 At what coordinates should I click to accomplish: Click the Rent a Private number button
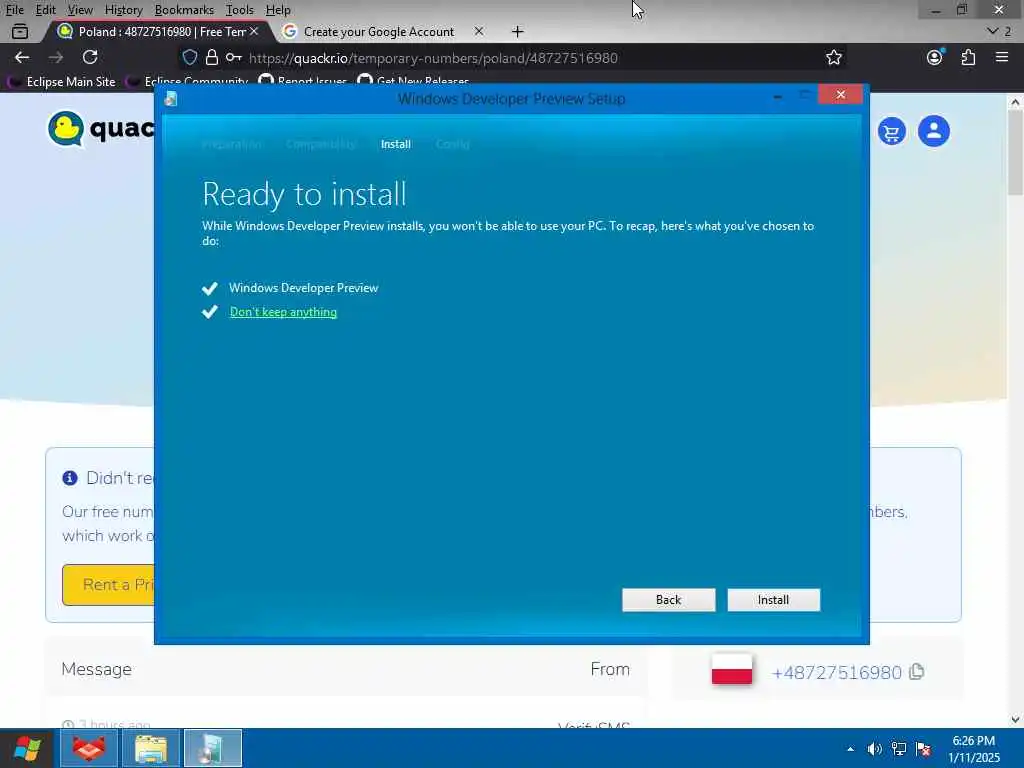pos(108,584)
